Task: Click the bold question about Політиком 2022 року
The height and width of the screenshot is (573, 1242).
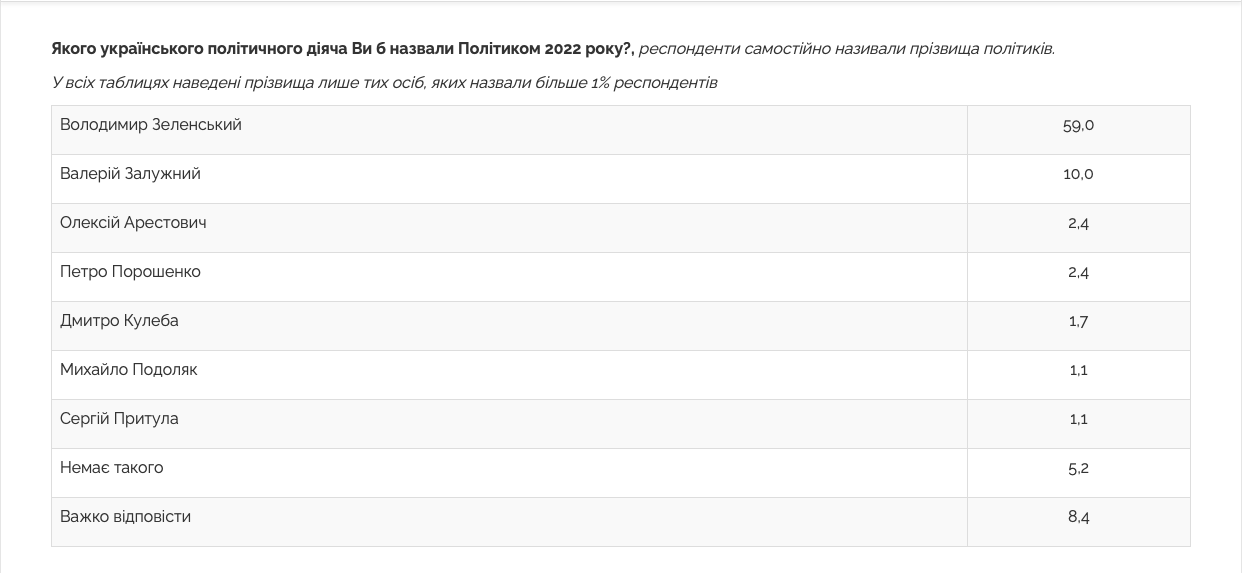Action: coord(343,49)
